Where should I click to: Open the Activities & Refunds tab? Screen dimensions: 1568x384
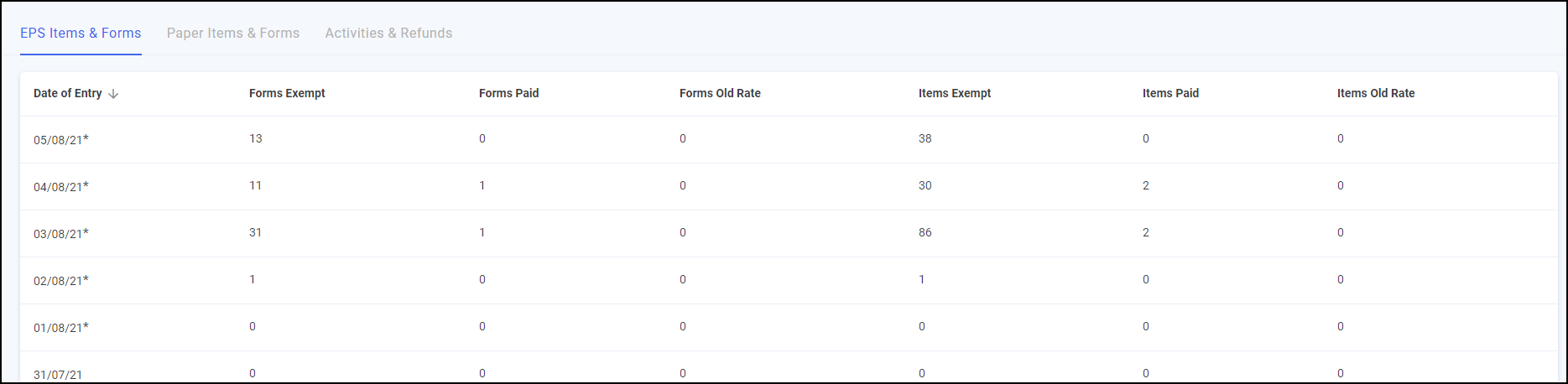pyautogui.click(x=388, y=34)
